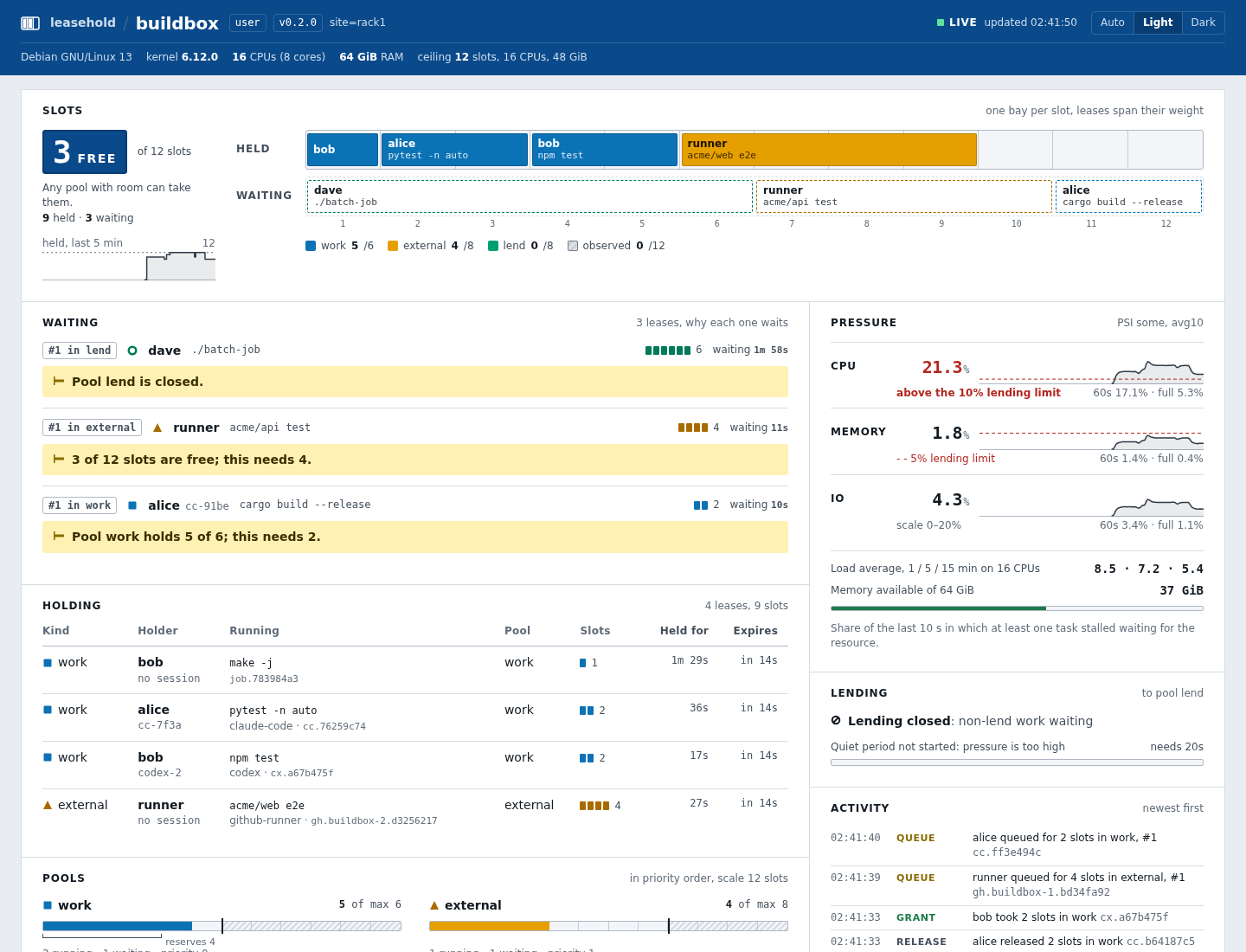The height and width of the screenshot is (952, 1246).
Task: Select alice's cargo build waiting block
Action: pyautogui.click(x=1128, y=196)
